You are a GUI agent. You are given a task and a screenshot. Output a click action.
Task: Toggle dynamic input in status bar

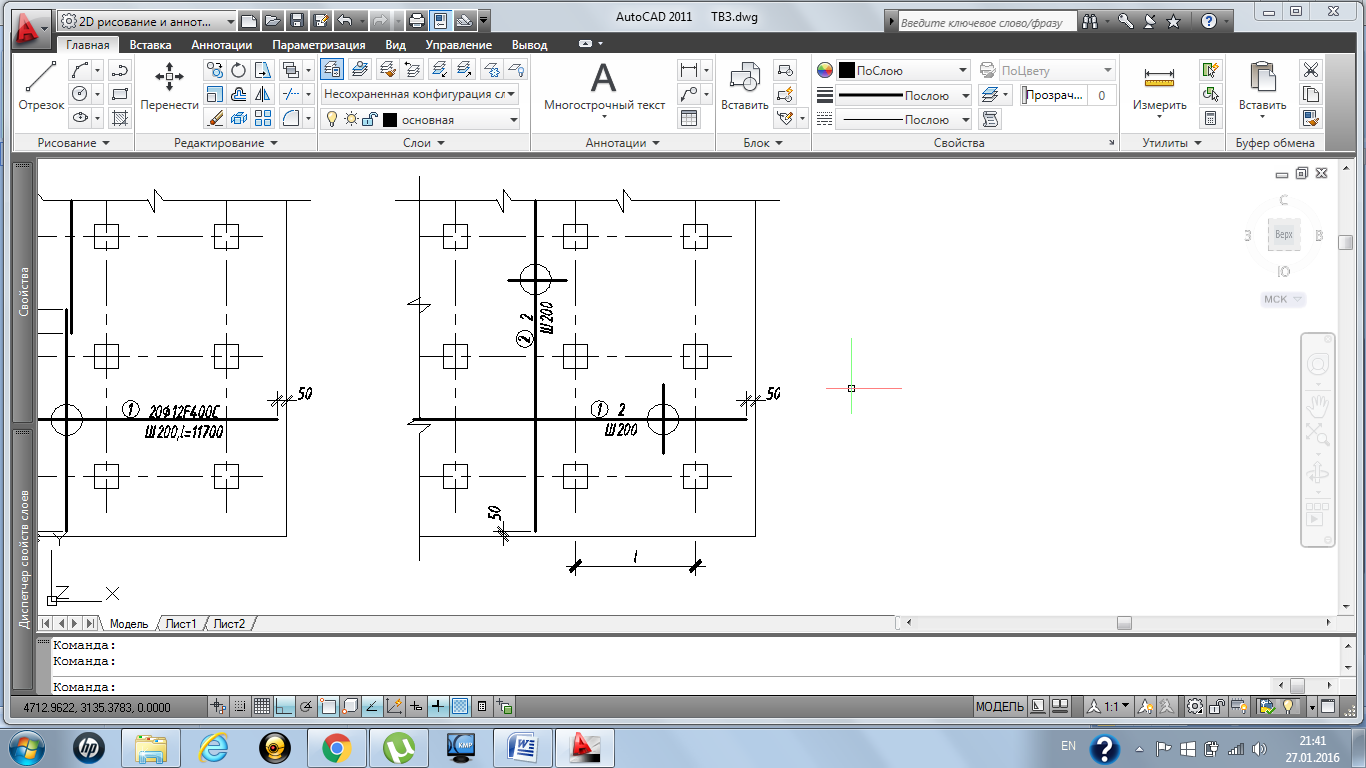[416, 707]
